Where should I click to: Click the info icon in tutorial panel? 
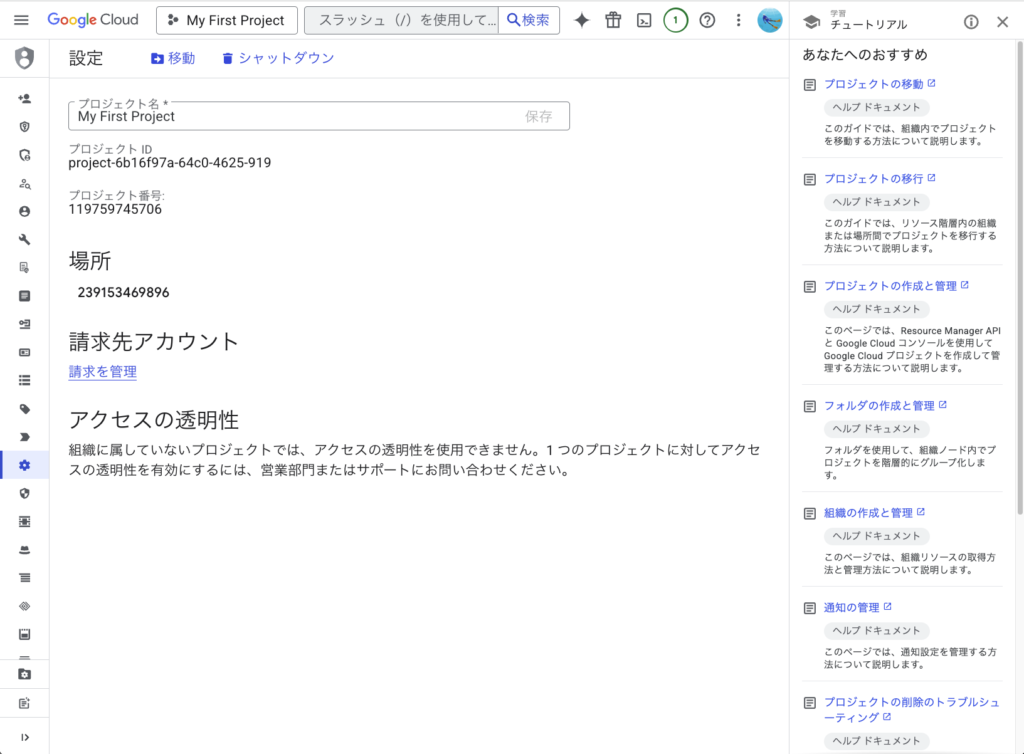point(971,22)
